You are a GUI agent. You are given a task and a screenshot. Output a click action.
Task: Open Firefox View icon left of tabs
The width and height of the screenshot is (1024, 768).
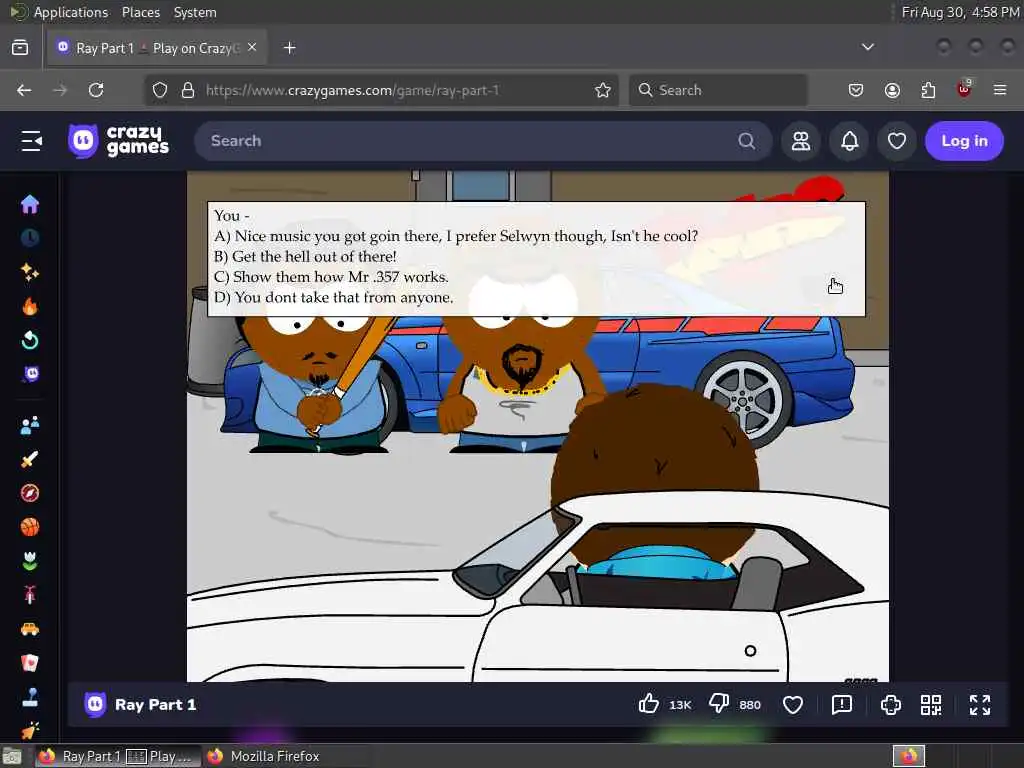[x=20, y=48]
